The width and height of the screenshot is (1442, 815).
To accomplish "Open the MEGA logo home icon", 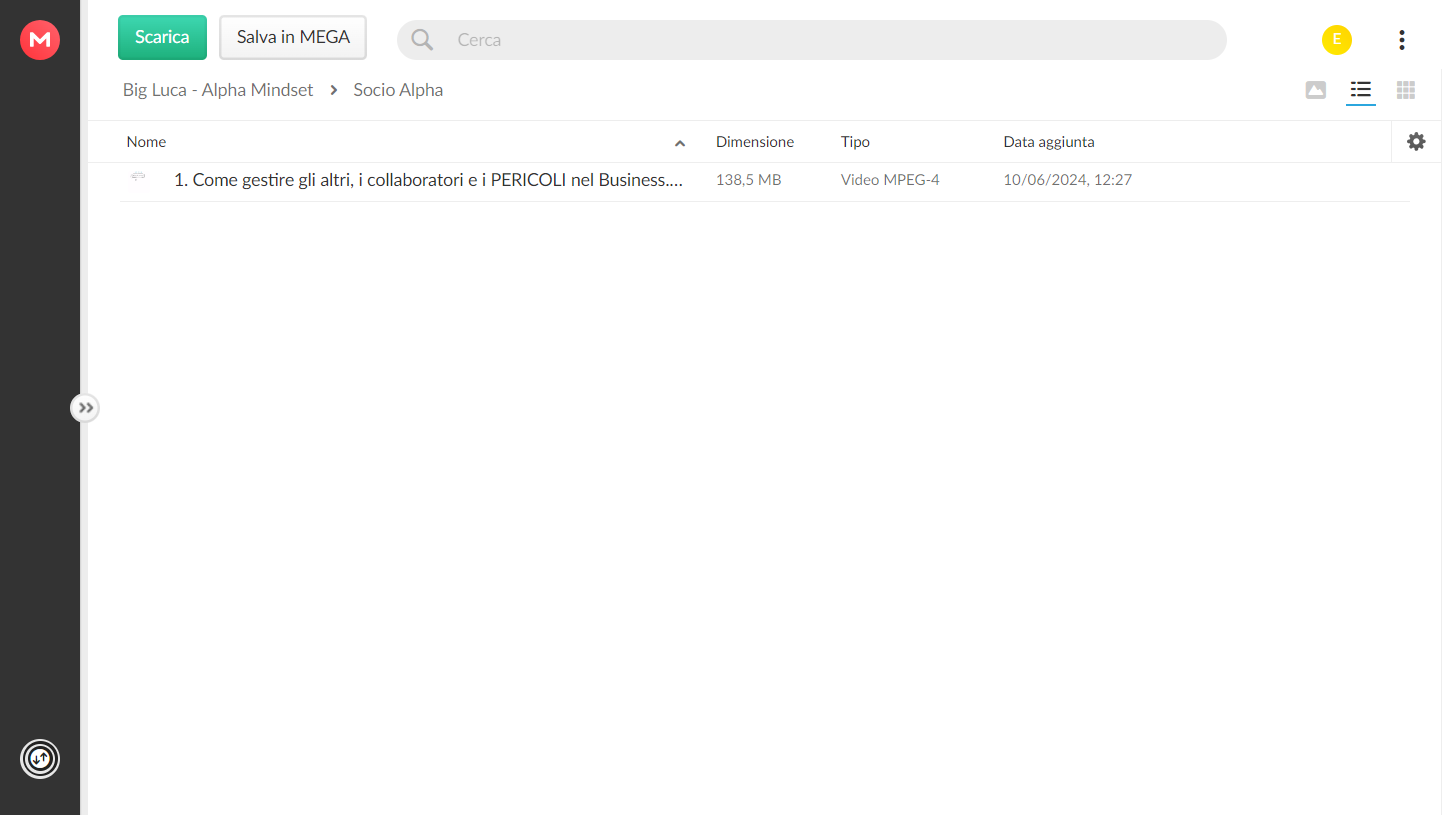I will 40,40.
